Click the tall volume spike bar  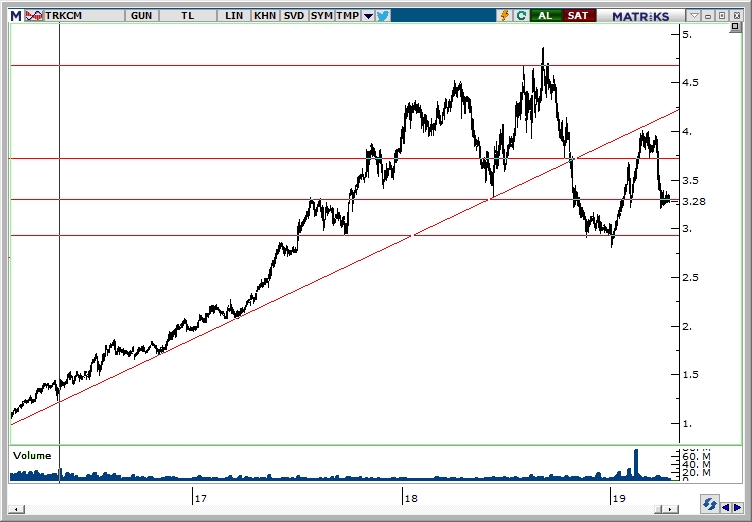636,463
